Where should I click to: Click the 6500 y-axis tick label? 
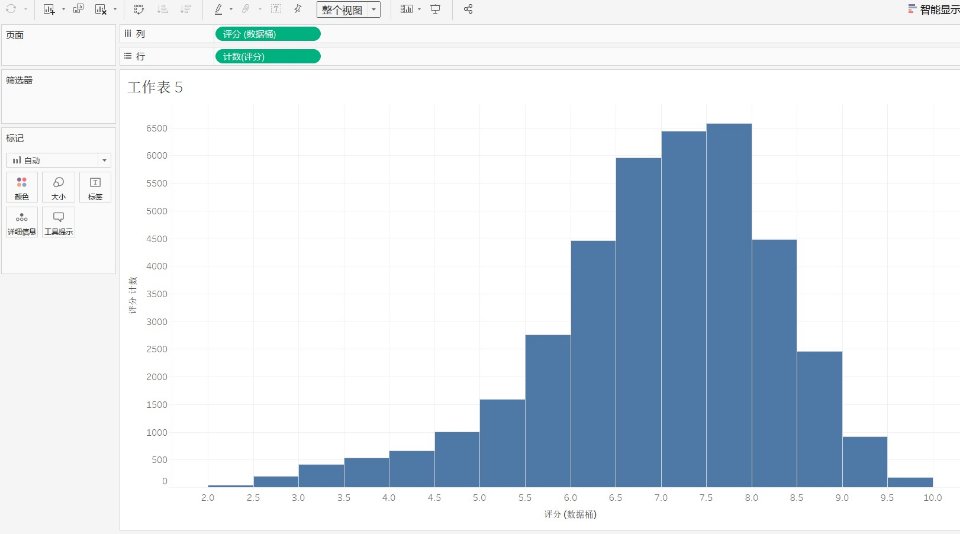pyautogui.click(x=157, y=129)
